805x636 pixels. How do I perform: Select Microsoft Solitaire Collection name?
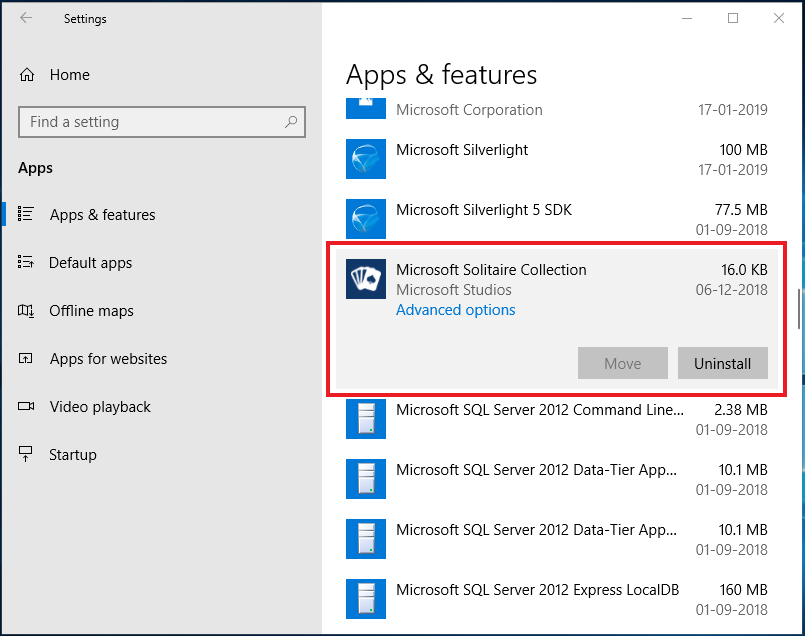[491, 270]
